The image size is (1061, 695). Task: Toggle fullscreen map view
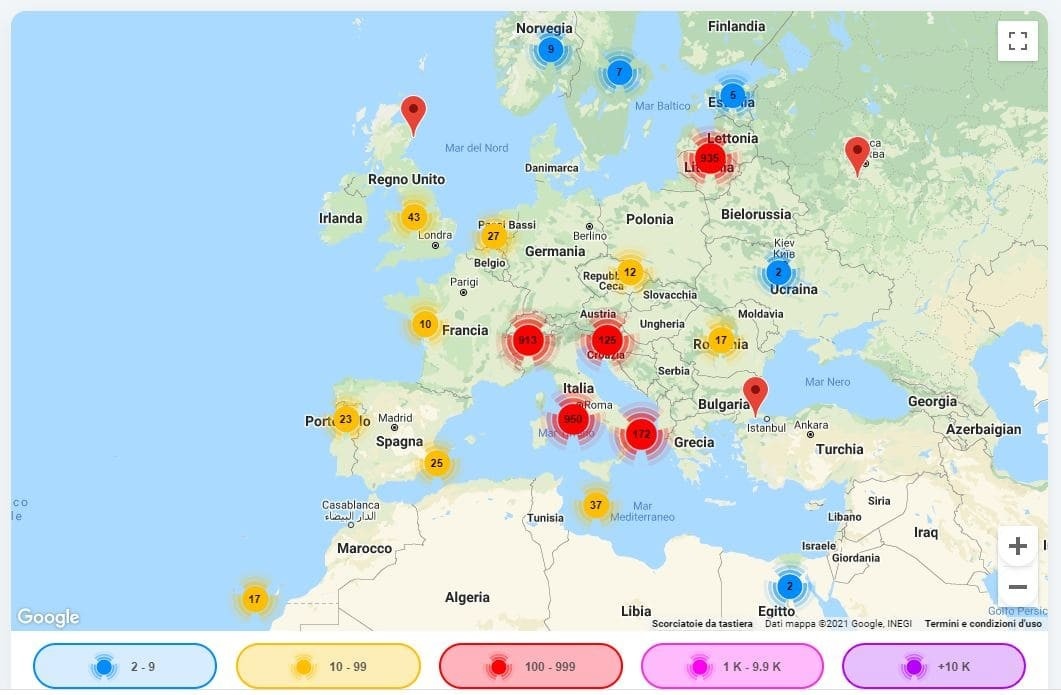tap(1018, 41)
